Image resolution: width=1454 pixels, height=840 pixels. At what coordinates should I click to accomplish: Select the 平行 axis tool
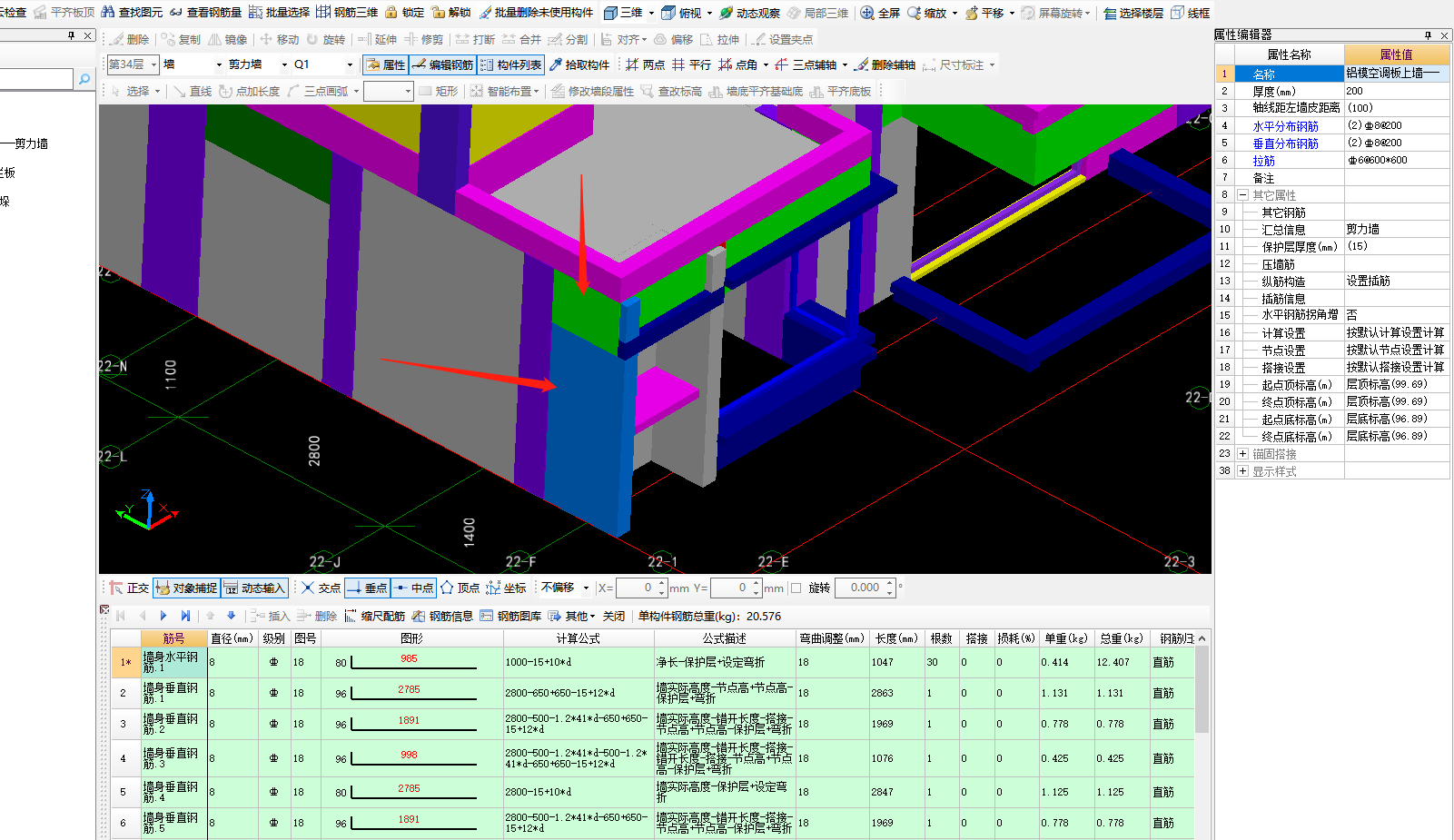pos(691,64)
